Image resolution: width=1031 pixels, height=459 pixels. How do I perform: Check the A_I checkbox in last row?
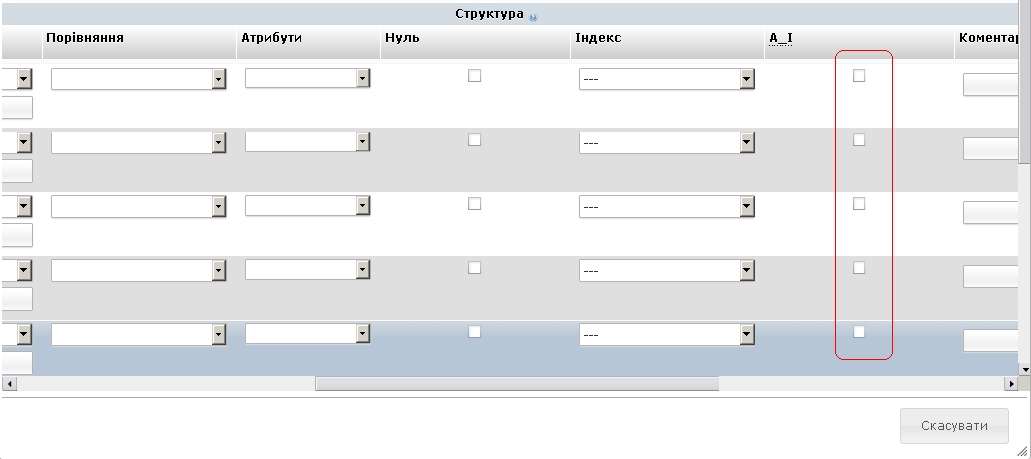click(859, 332)
